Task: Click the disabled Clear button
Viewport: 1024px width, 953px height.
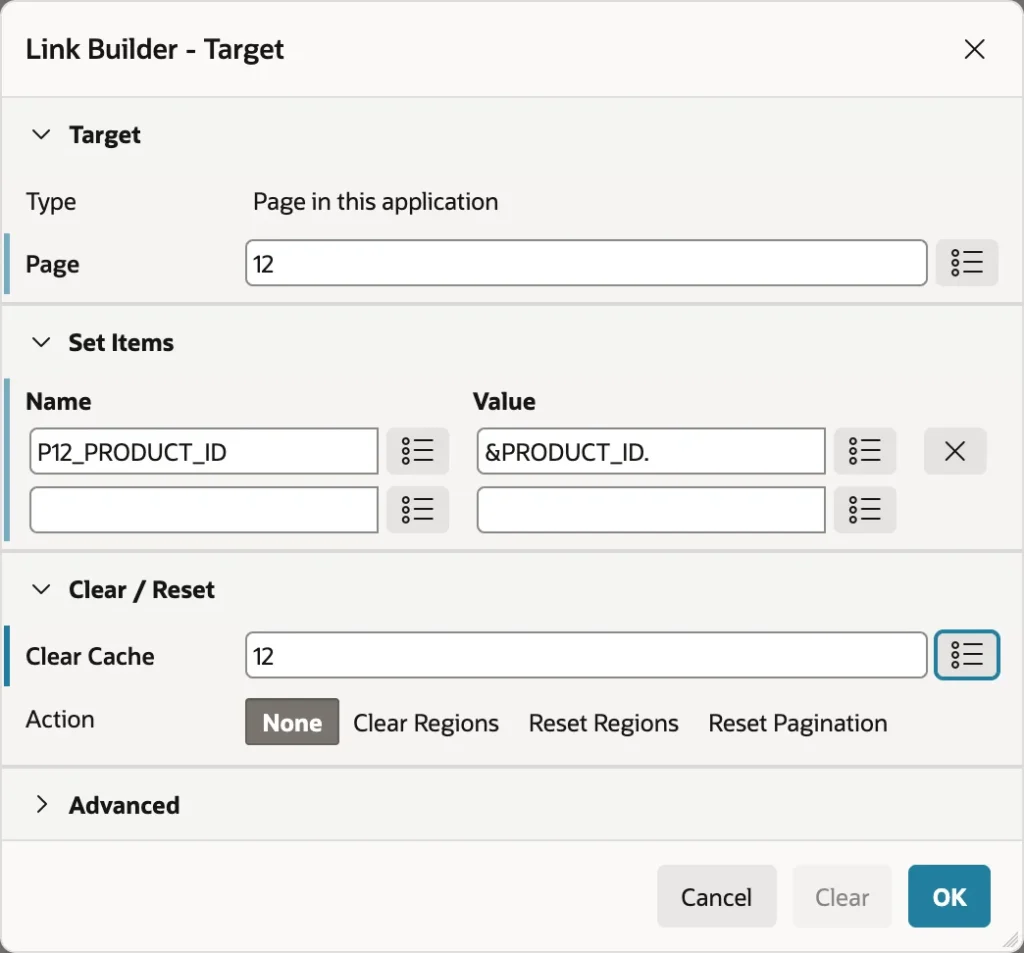Action: point(842,896)
